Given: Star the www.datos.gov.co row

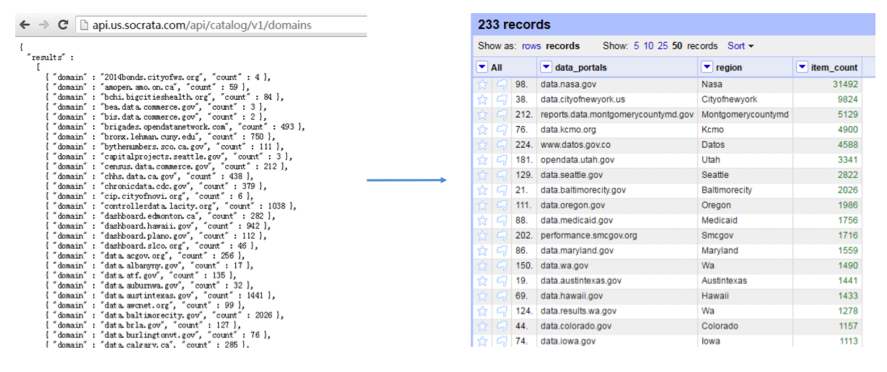Looking at the screenshot, I should tap(483, 145).
